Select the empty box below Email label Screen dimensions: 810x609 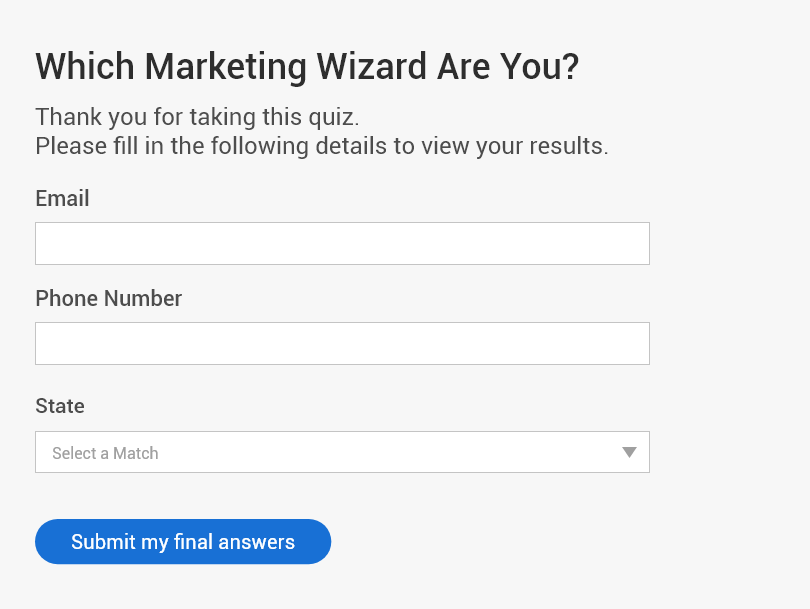tap(342, 244)
